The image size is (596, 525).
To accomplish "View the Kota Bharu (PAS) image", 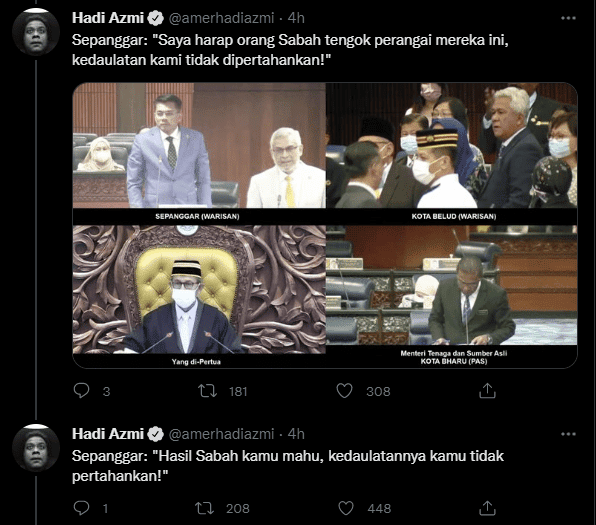I will [452, 297].
